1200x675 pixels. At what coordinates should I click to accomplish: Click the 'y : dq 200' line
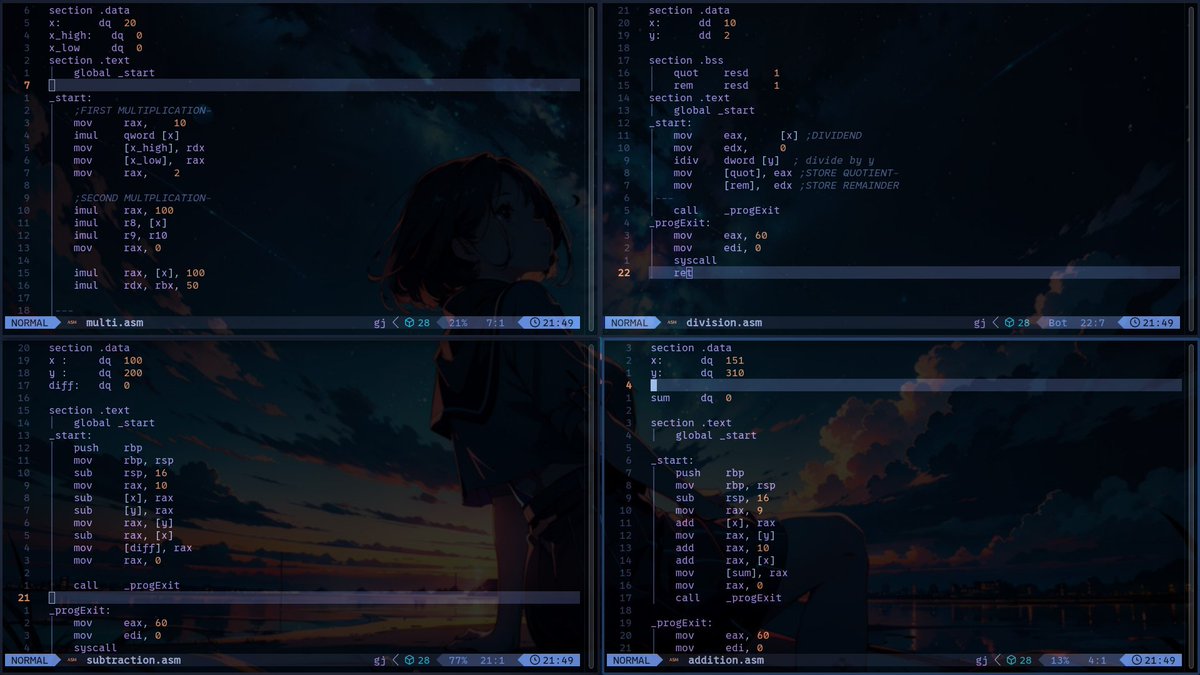coord(96,373)
